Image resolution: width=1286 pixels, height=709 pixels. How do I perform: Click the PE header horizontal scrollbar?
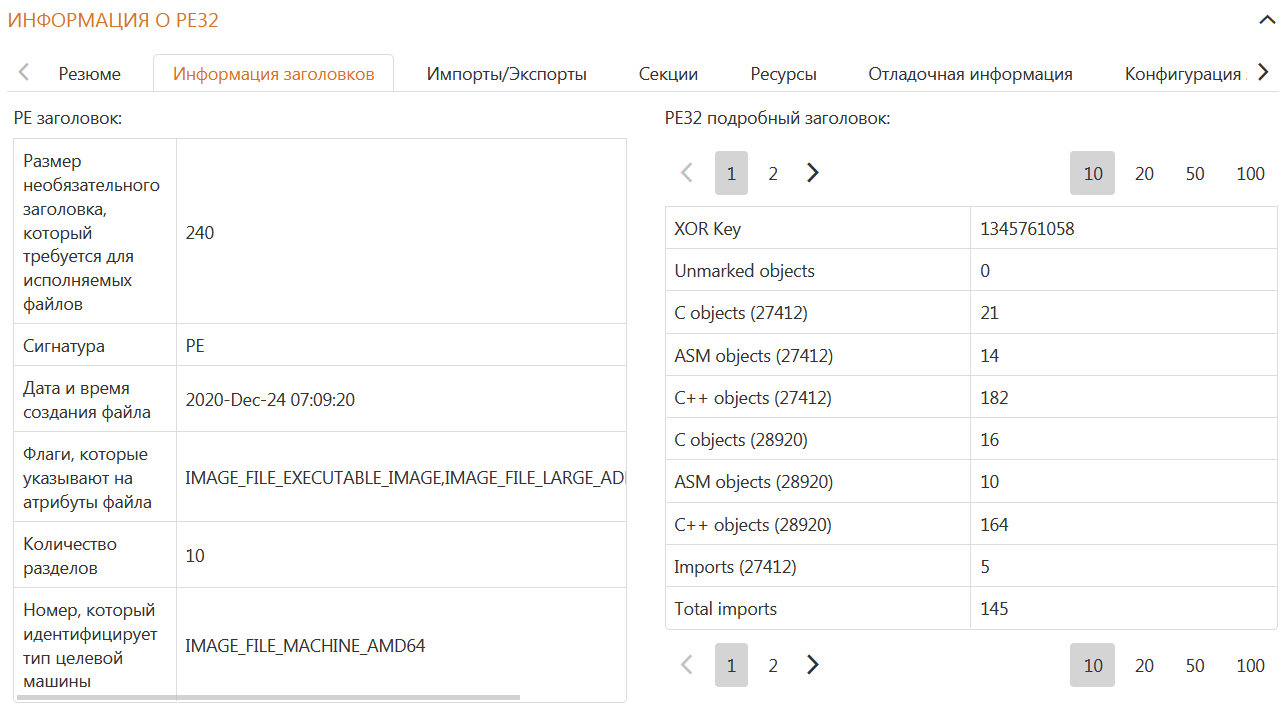coord(268,697)
